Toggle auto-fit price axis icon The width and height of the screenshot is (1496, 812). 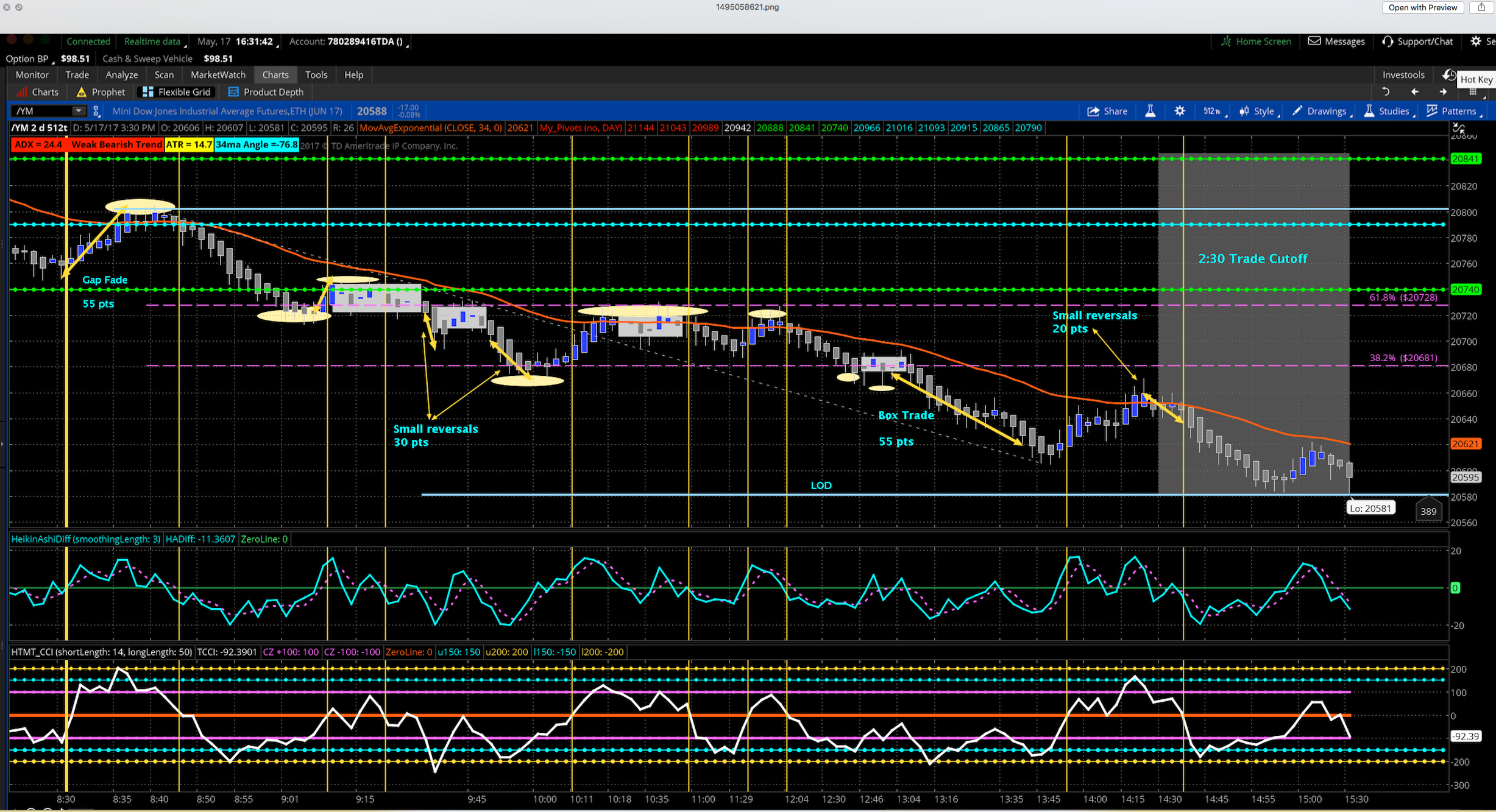[x=1459, y=128]
